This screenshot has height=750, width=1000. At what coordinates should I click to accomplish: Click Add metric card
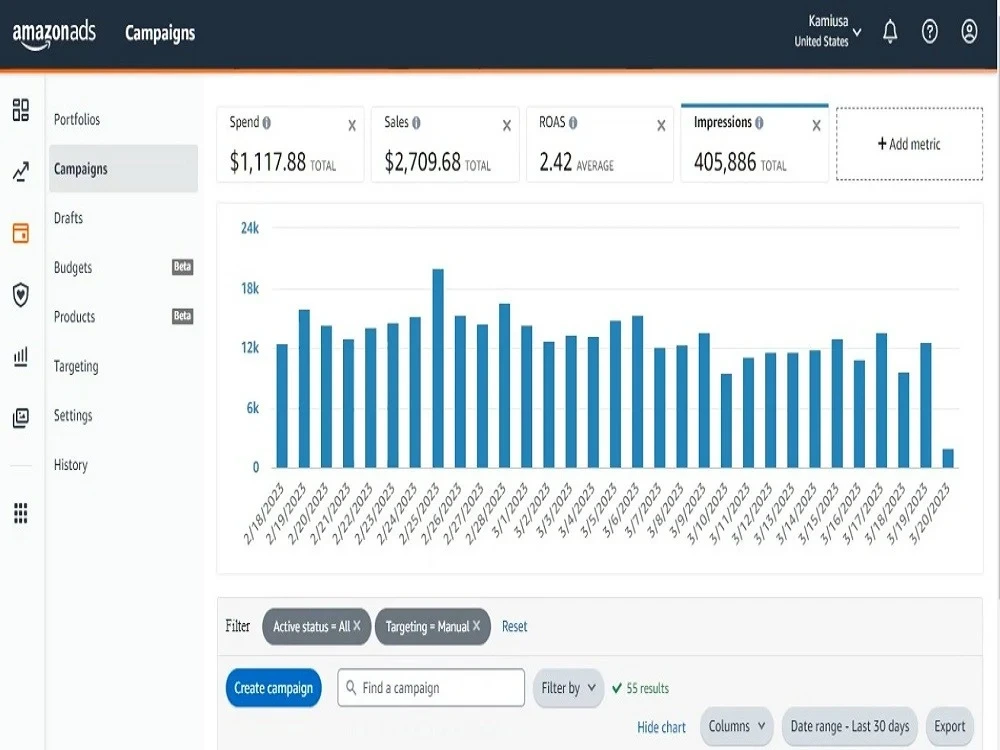point(909,144)
